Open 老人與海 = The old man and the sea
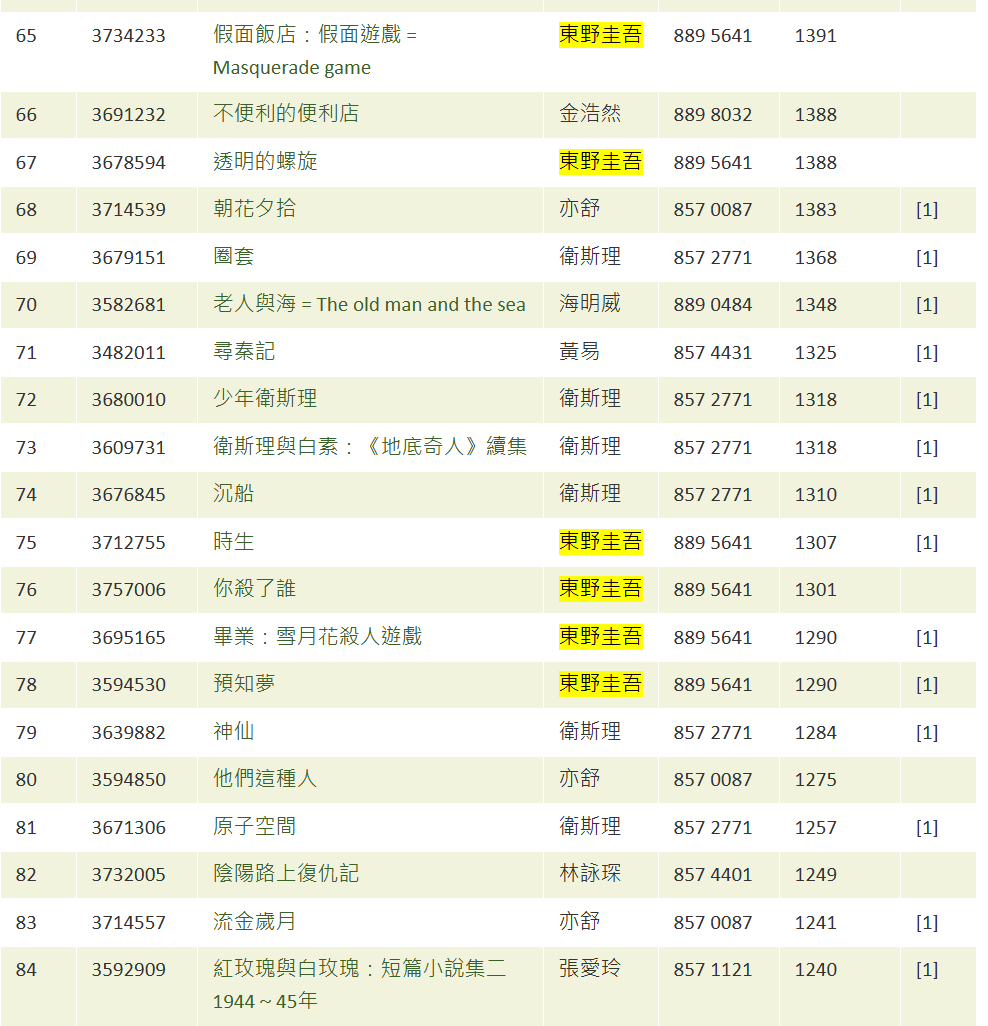988x1026 pixels. tap(369, 304)
